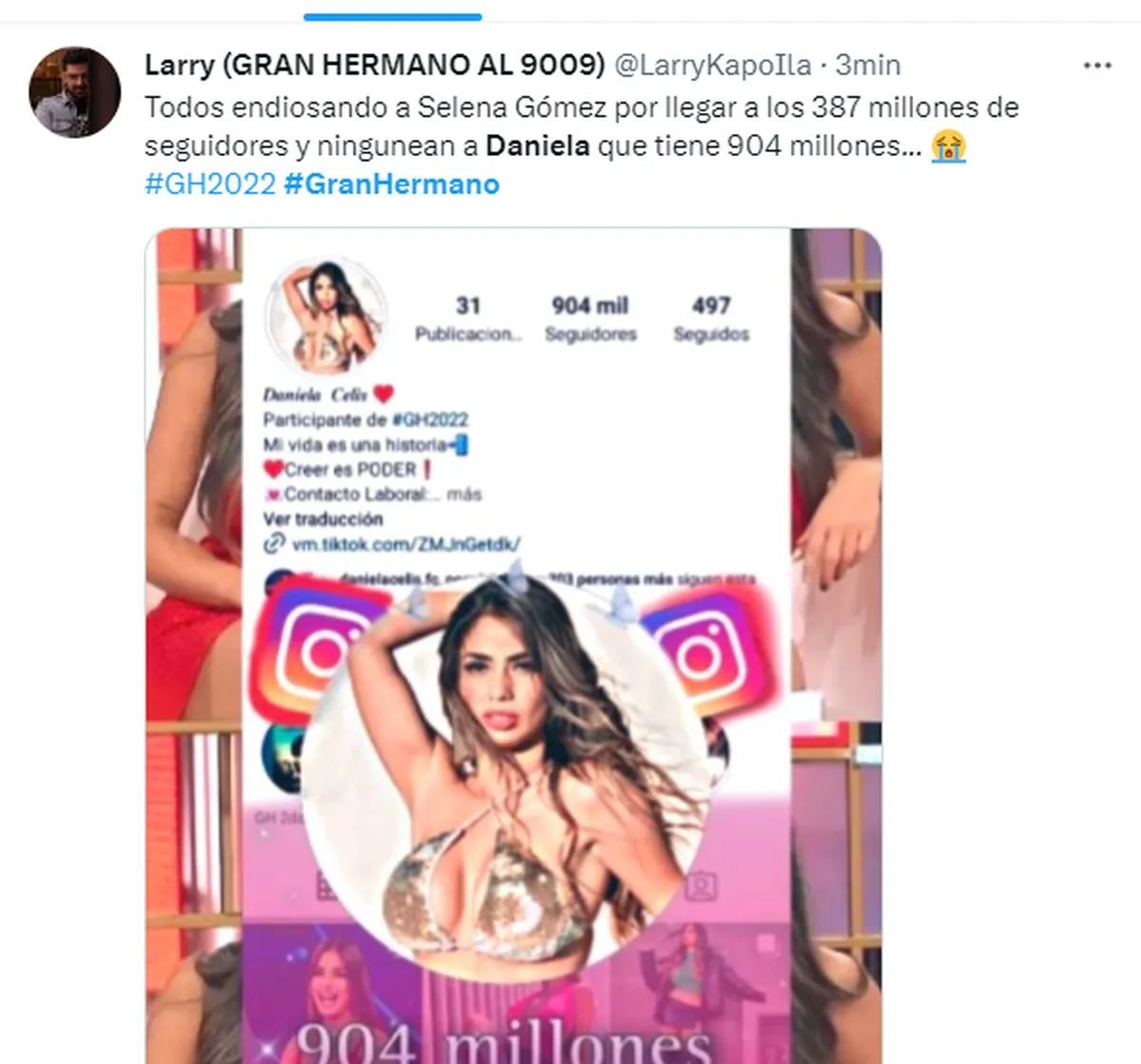
Task: Open the 3min tweet timestamp
Action: pyautogui.click(x=867, y=65)
